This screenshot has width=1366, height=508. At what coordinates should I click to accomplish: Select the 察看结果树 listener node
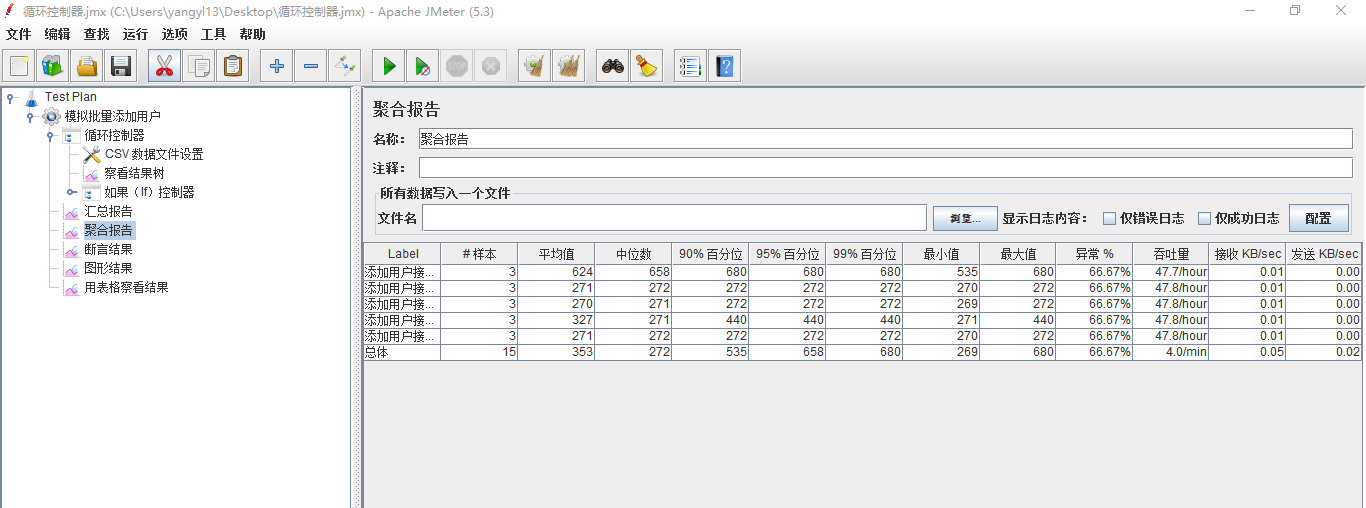(x=133, y=173)
